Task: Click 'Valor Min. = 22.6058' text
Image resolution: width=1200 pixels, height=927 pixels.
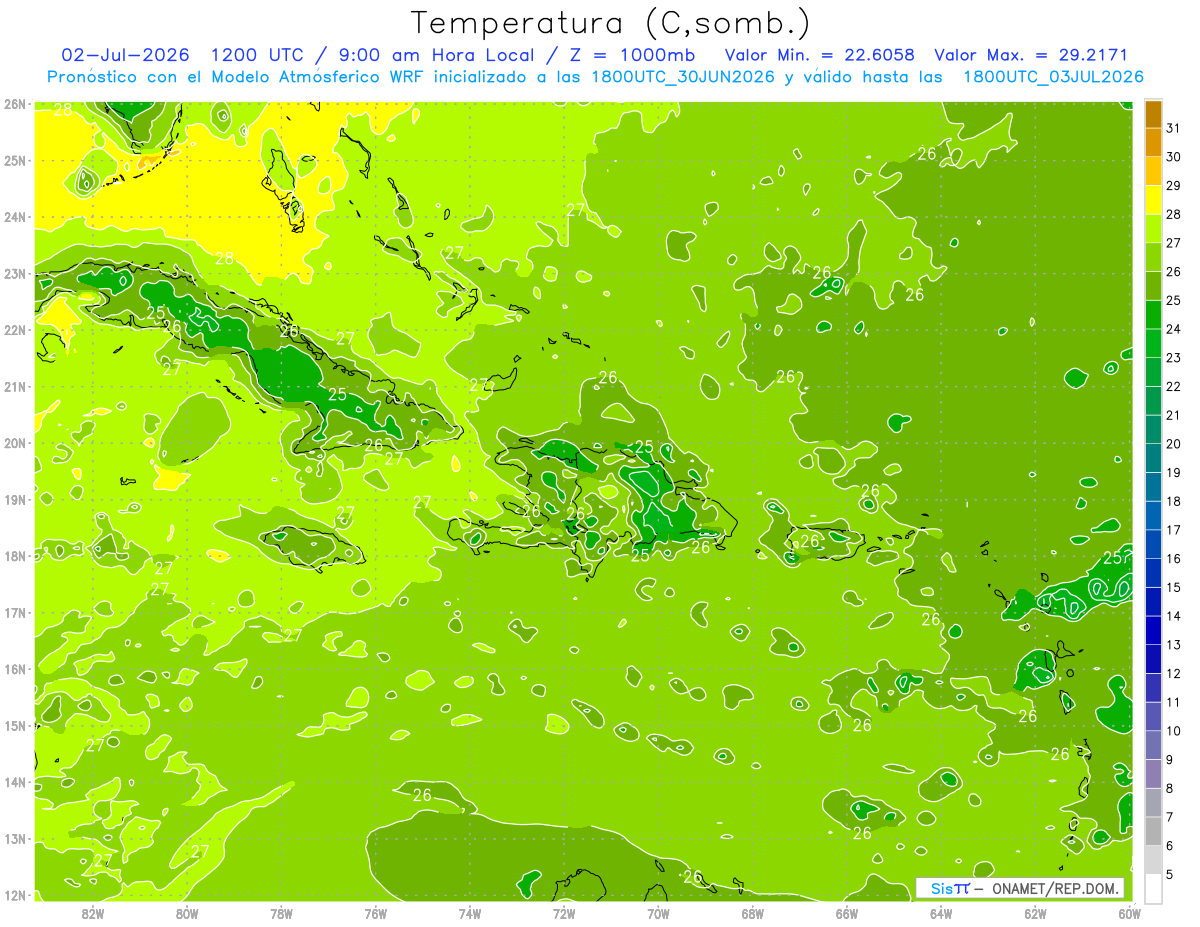Action: tap(820, 55)
